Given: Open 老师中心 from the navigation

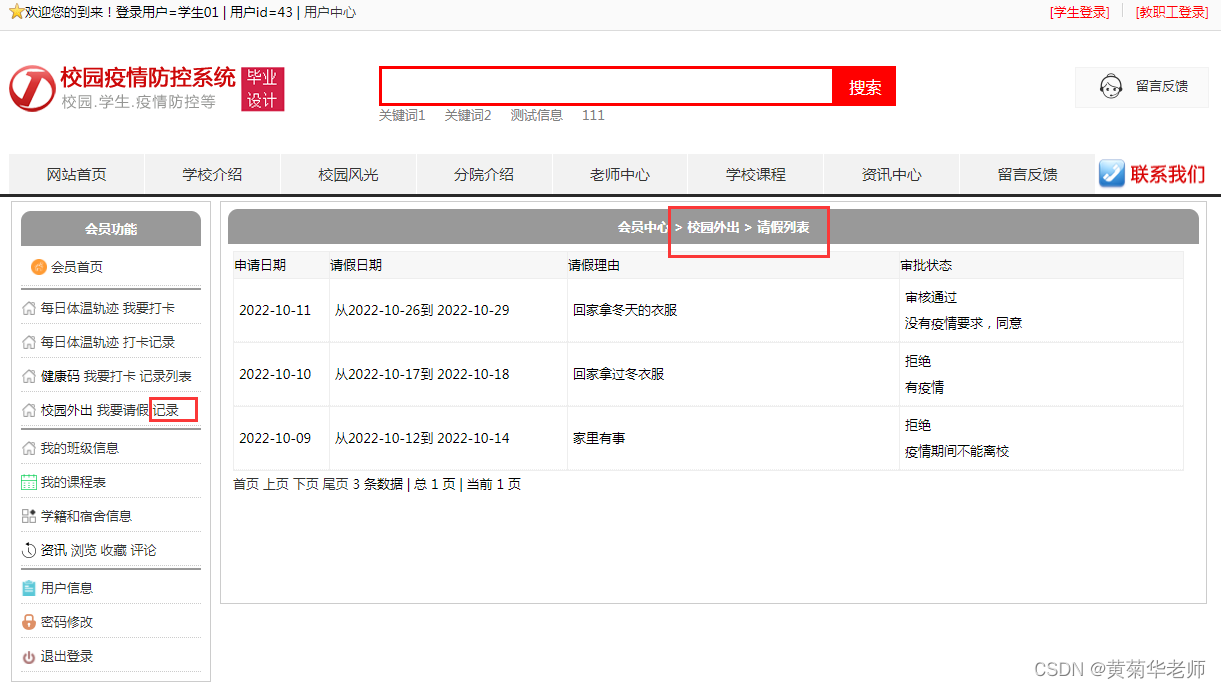Looking at the screenshot, I should [x=620, y=174].
